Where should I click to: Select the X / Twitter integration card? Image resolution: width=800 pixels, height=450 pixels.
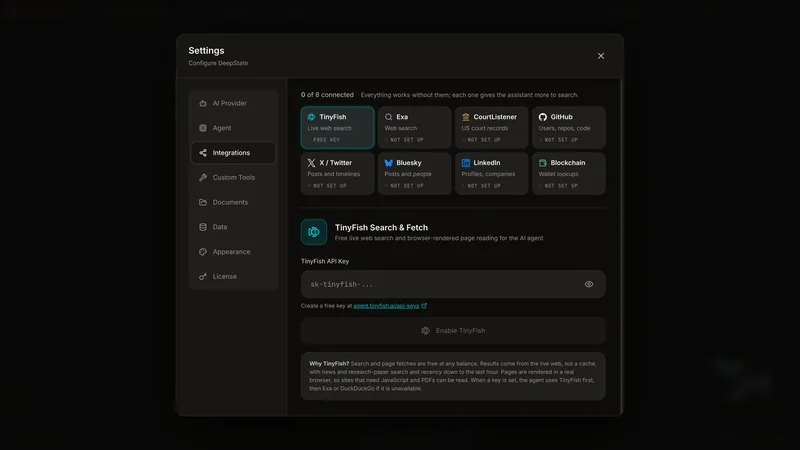pos(337,173)
